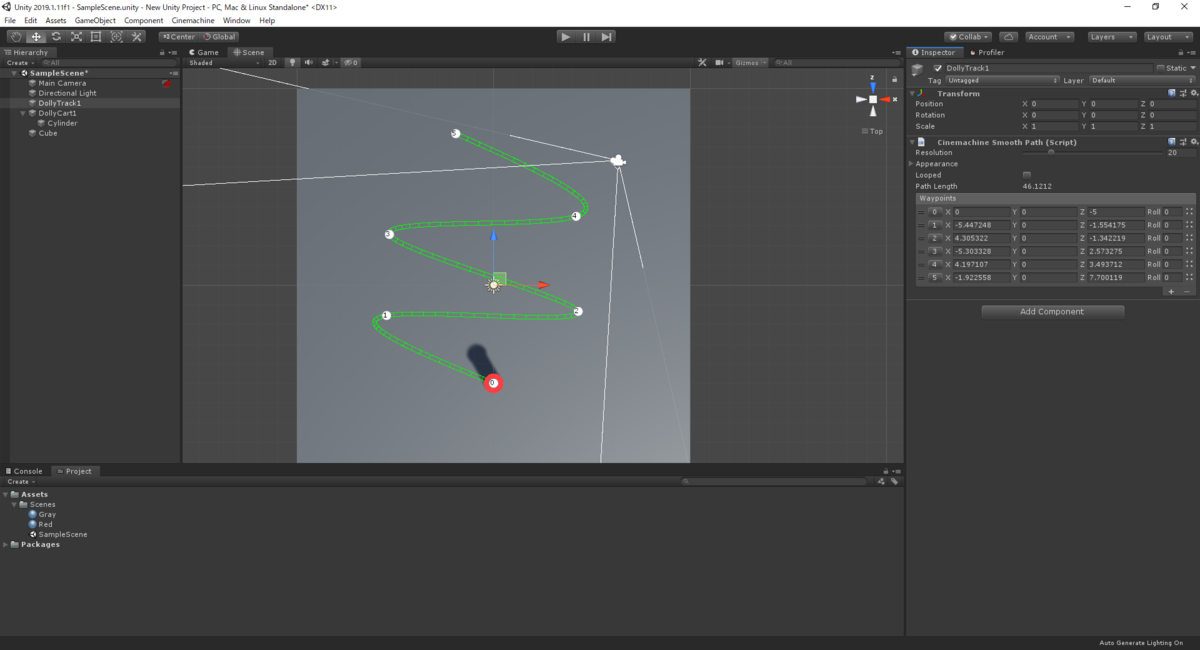Collapse the Transform component foldout
Screen dimensions: 1200x650
912,93
